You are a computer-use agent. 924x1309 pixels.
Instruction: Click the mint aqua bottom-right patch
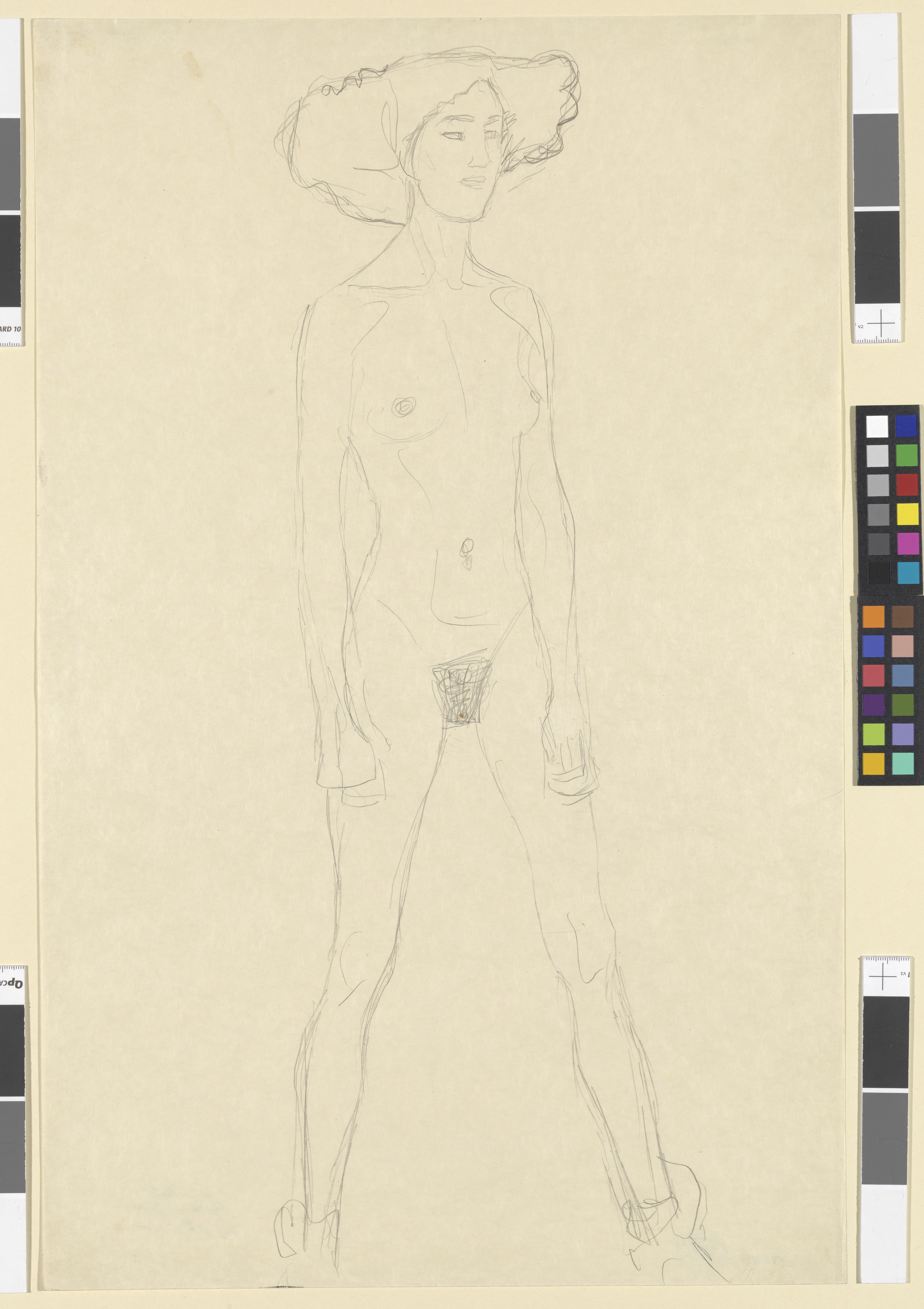(903, 763)
